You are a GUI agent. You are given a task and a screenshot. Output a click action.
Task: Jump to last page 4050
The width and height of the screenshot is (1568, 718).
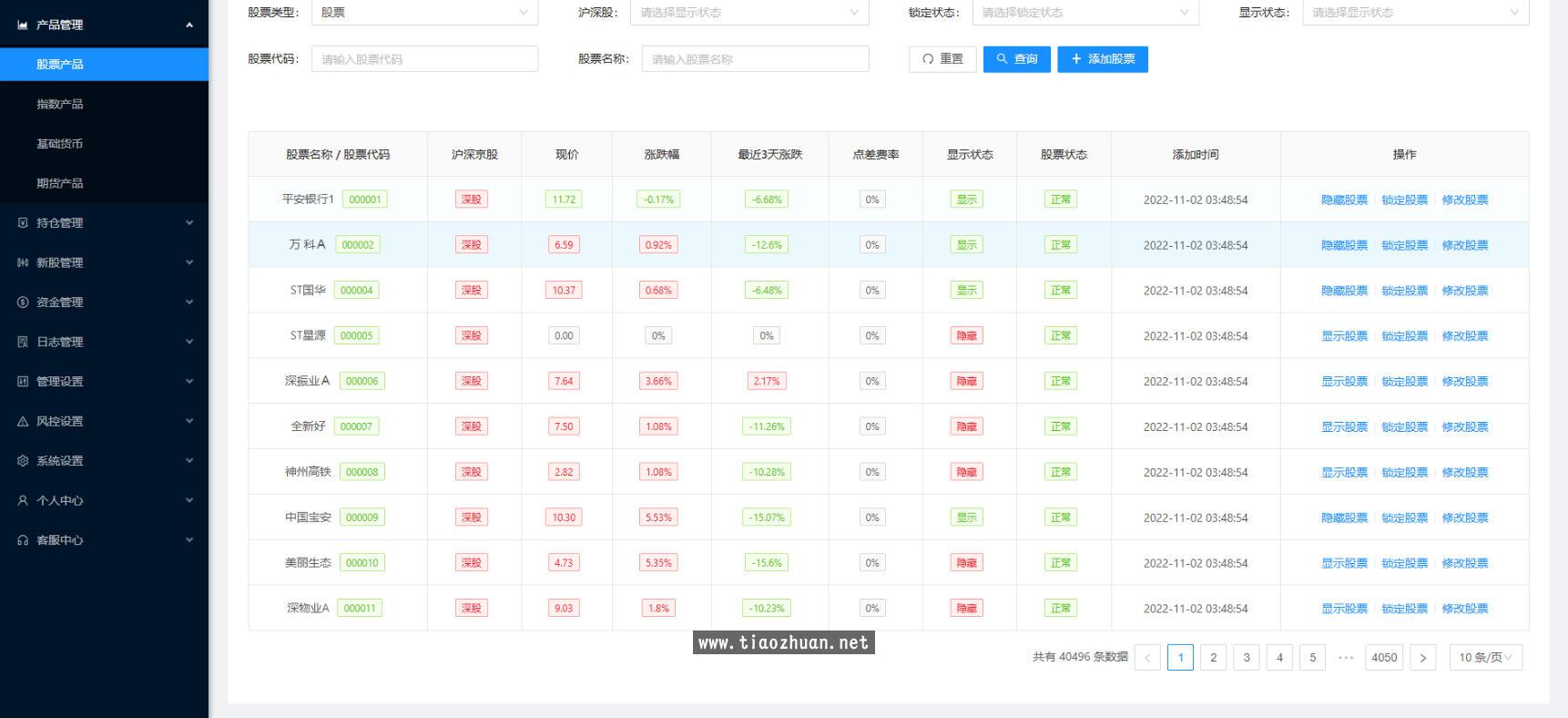1384,657
